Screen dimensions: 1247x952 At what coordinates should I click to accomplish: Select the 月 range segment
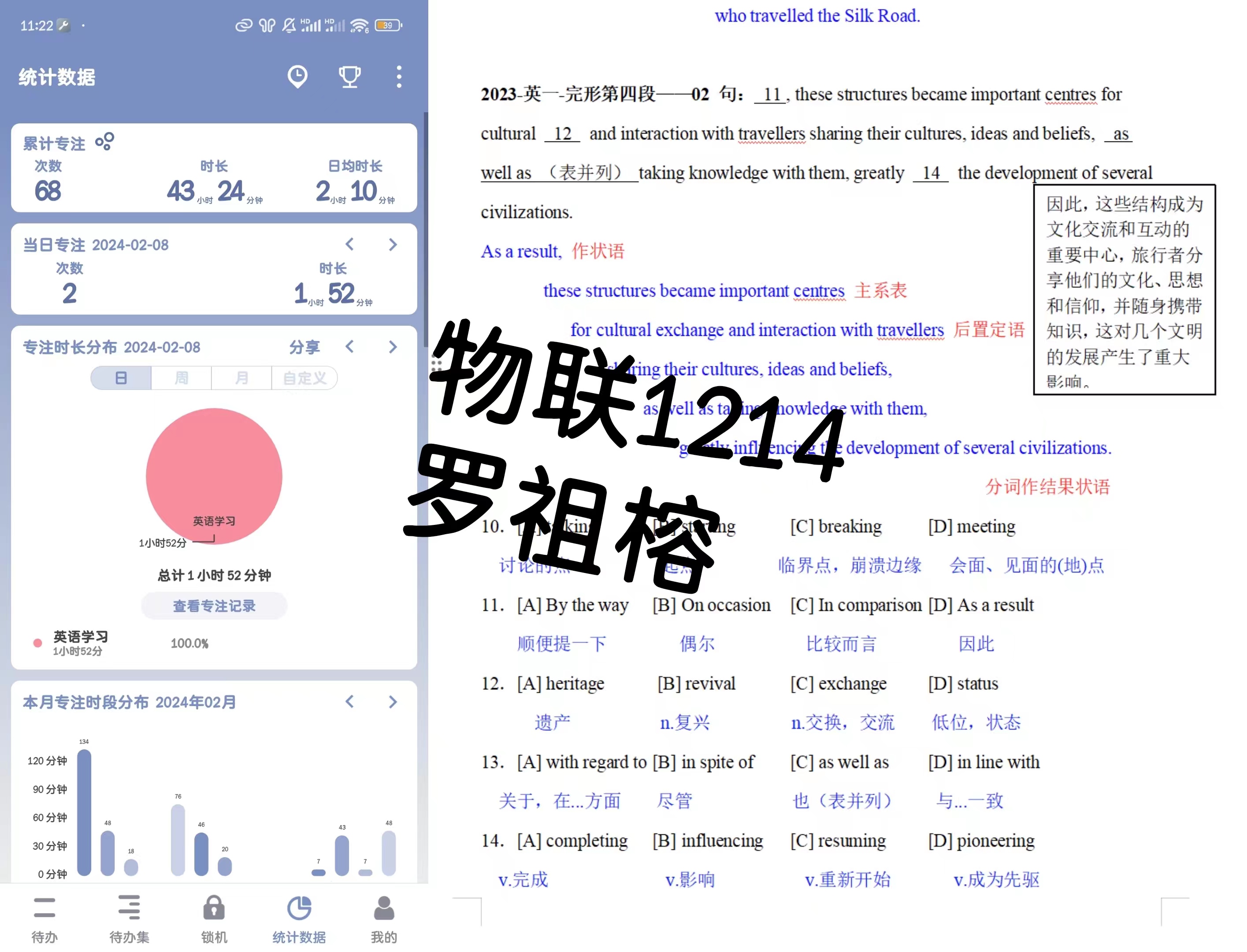[x=241, y=377]
